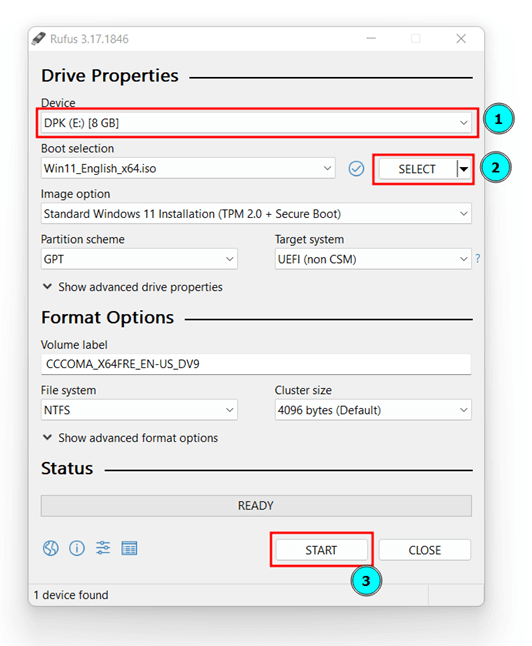Screen dimensions: 532x646
Task: Click the '1 device found' status text
Action: click(71, 595)
